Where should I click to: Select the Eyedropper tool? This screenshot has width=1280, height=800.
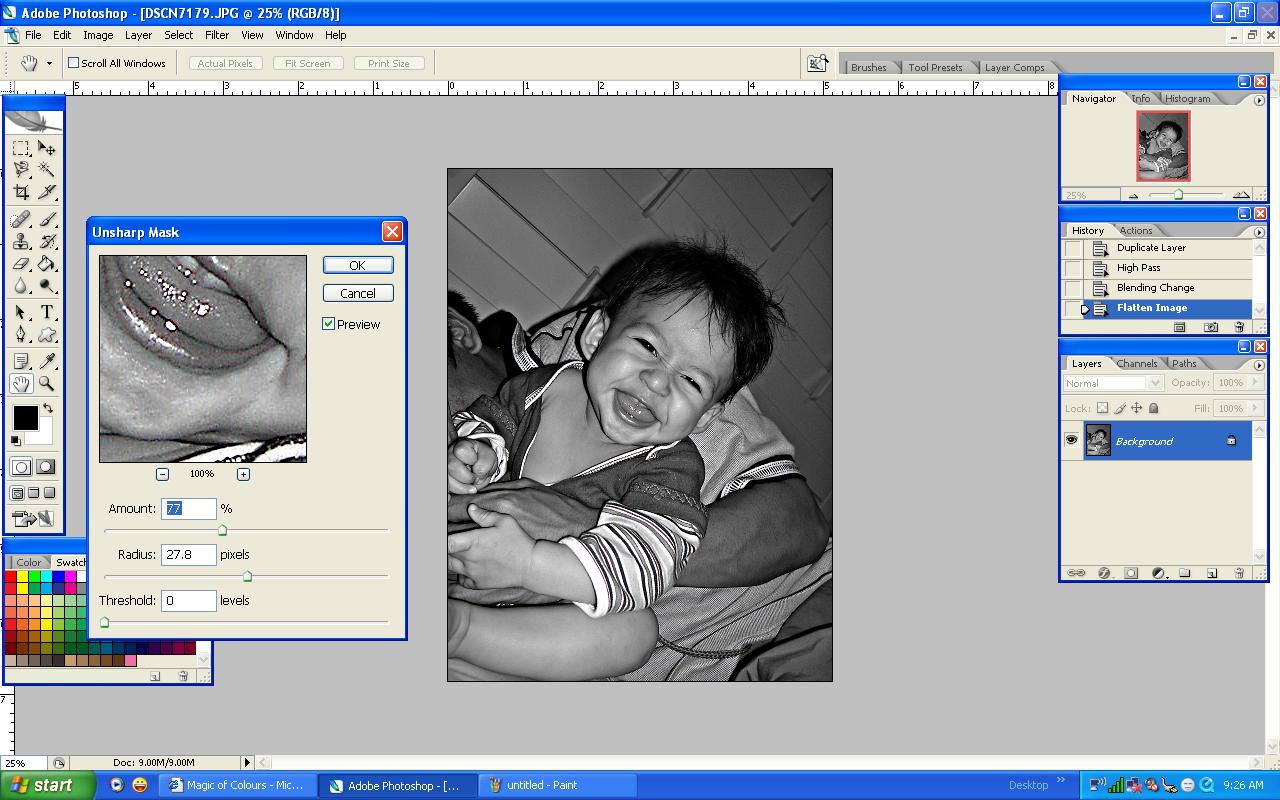coord(46,361)
